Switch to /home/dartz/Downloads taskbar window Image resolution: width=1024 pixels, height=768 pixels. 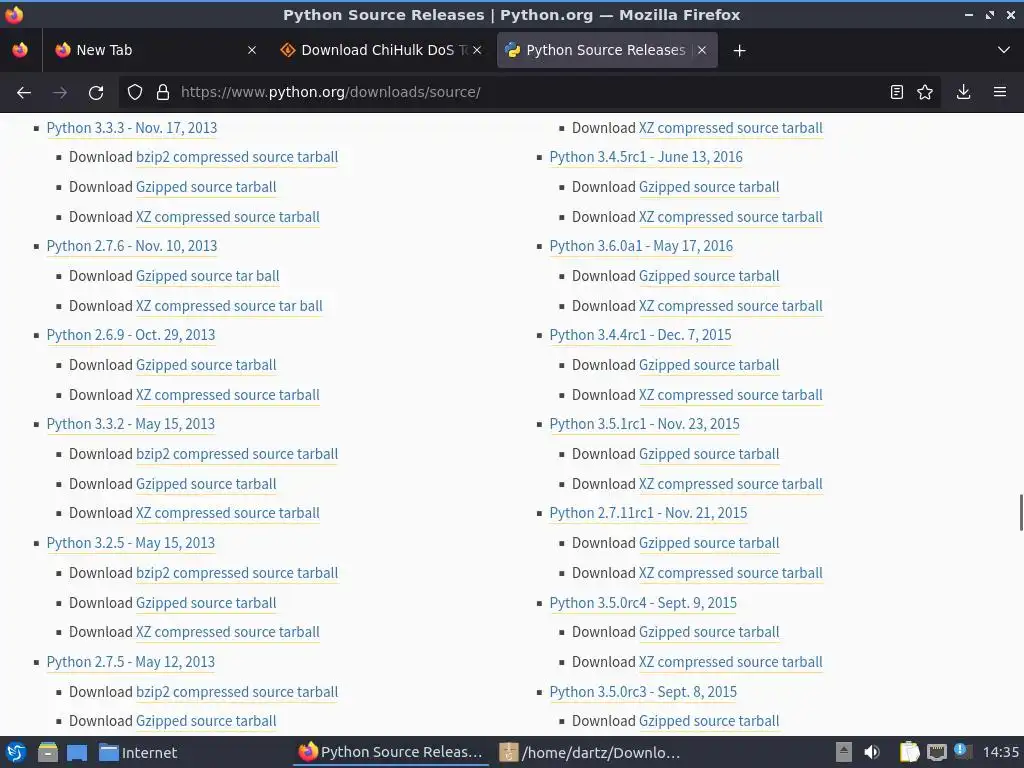point(591,752)
